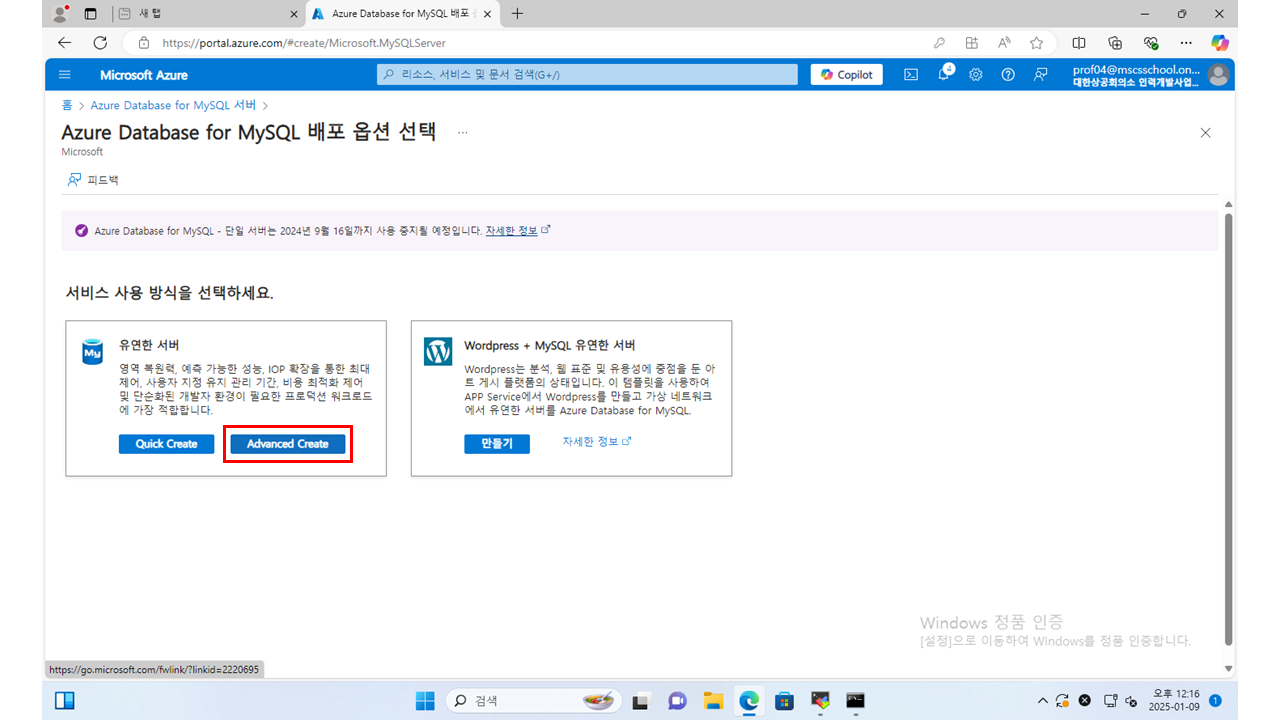Screen dimensions: 1280x720
Task: Open the Azure help question mark
Action: coord(1008,75)
